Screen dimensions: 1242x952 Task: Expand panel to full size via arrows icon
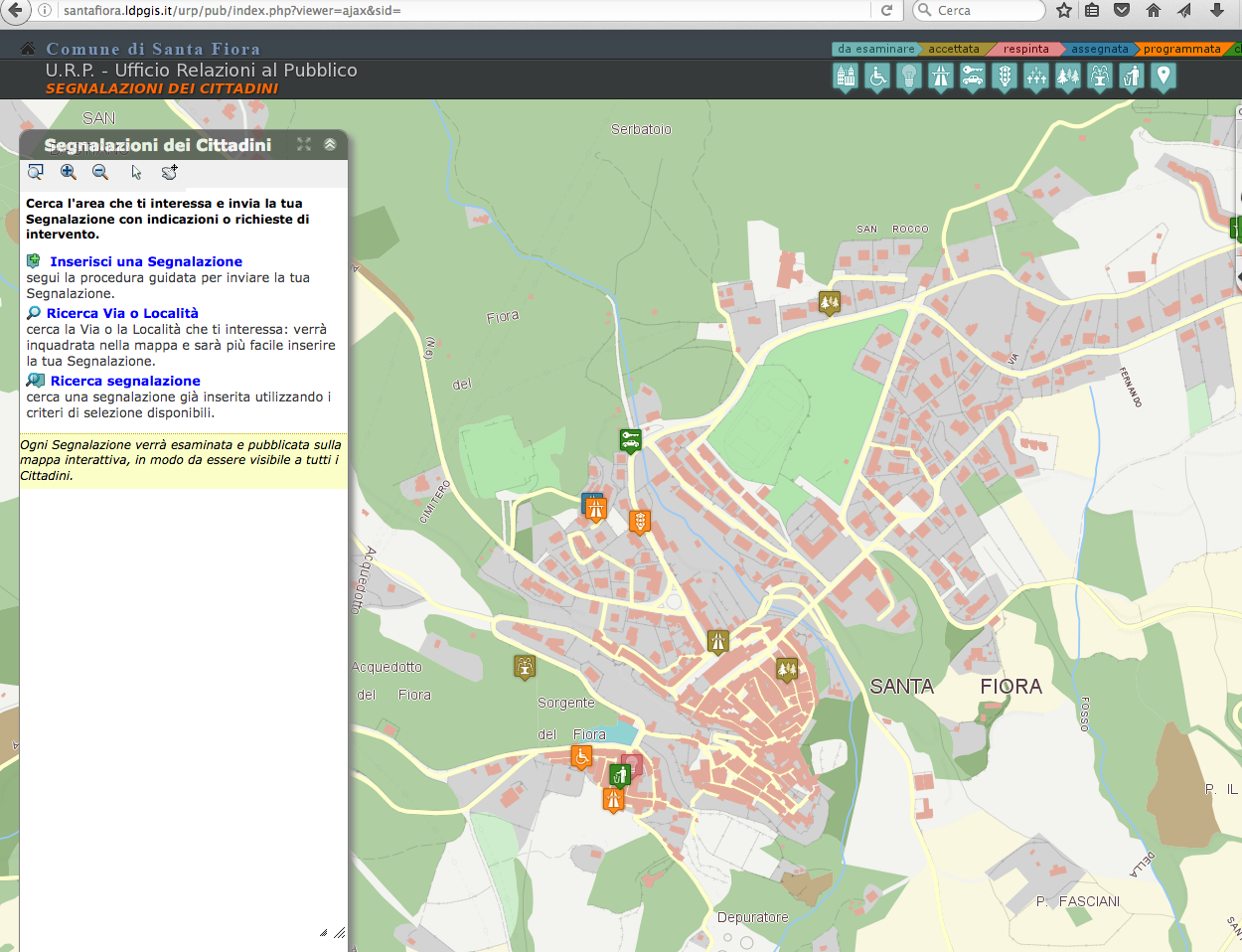(304, 145)
